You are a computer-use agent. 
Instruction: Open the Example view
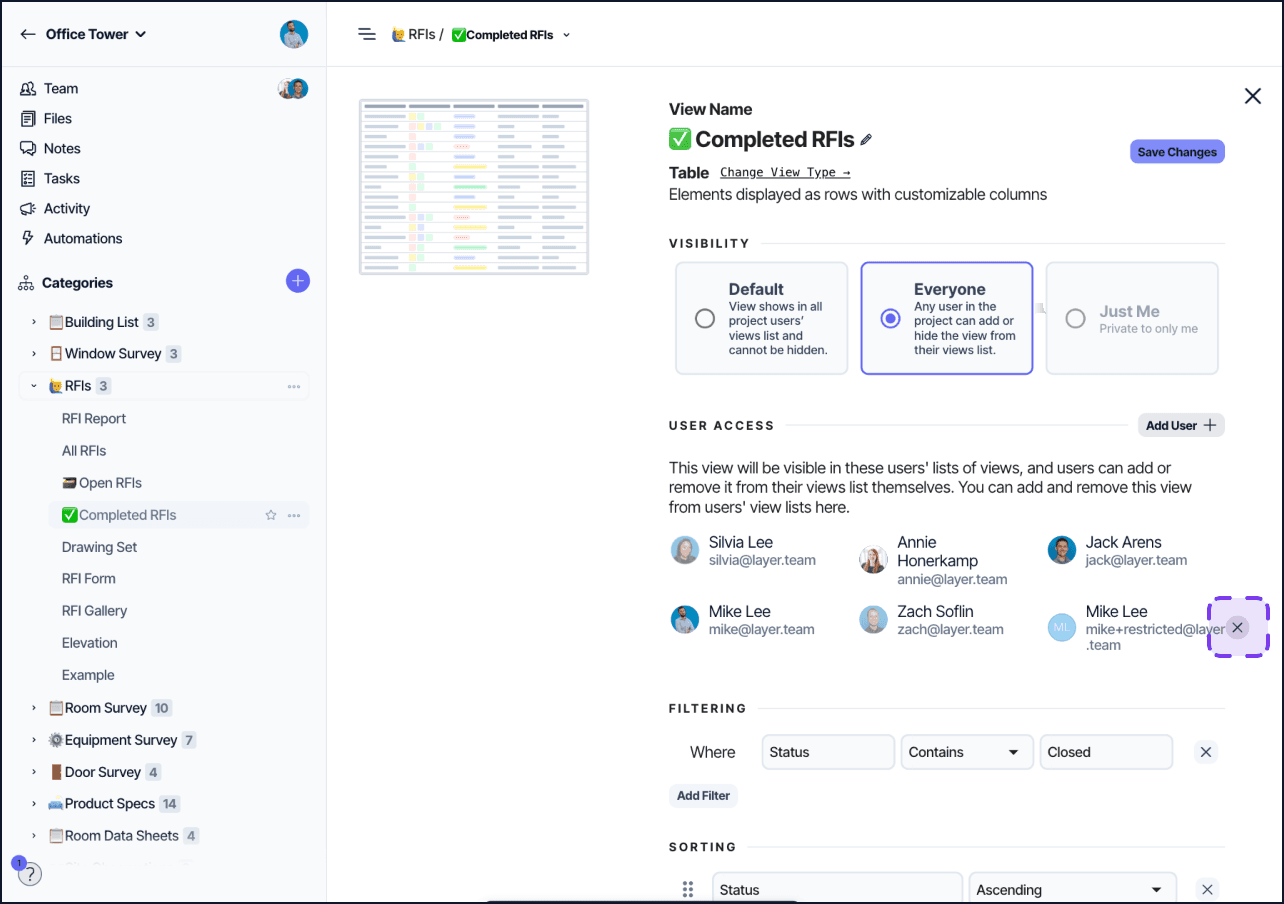[x=88, y=675]
